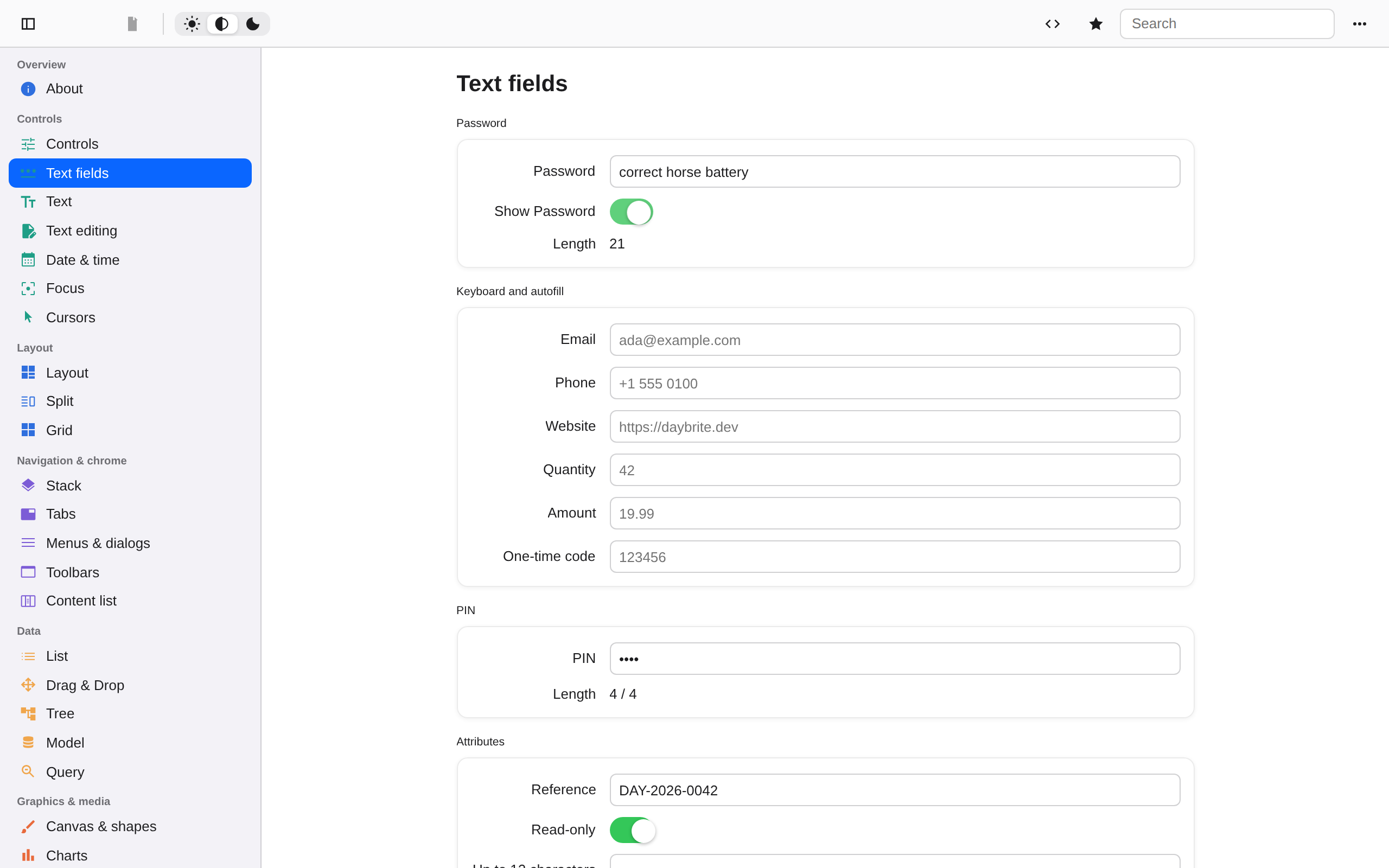
Task: Focus the One-time code field
Action: [x=895, y=557]
